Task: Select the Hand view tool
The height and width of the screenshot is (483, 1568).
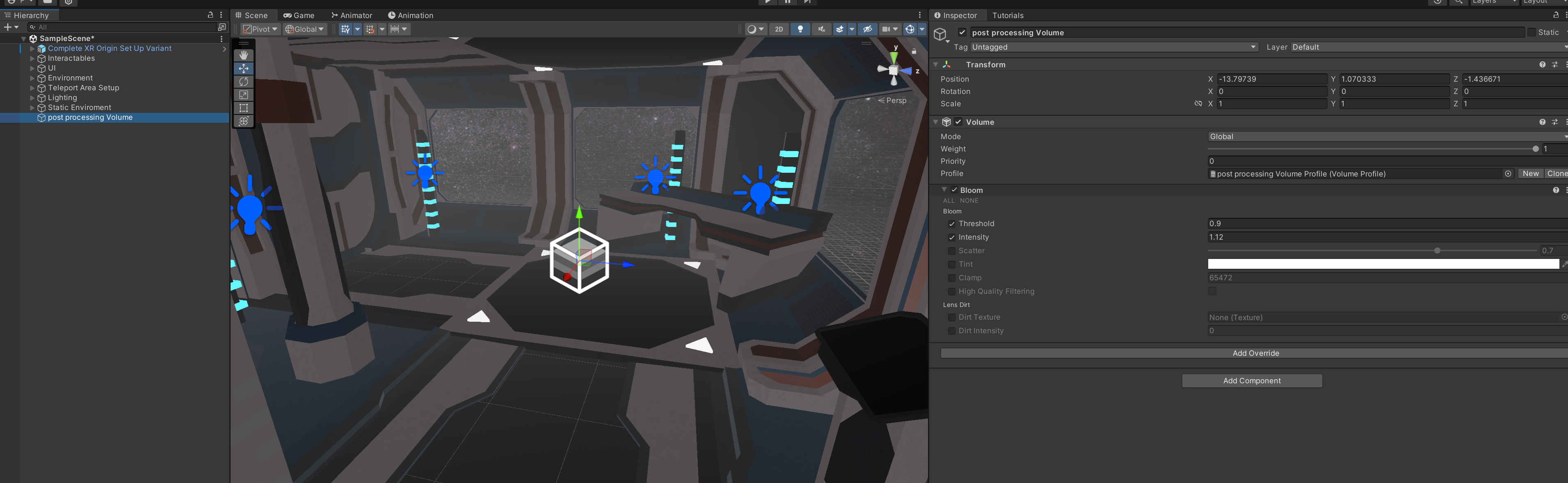Action: tap(243, 55)
